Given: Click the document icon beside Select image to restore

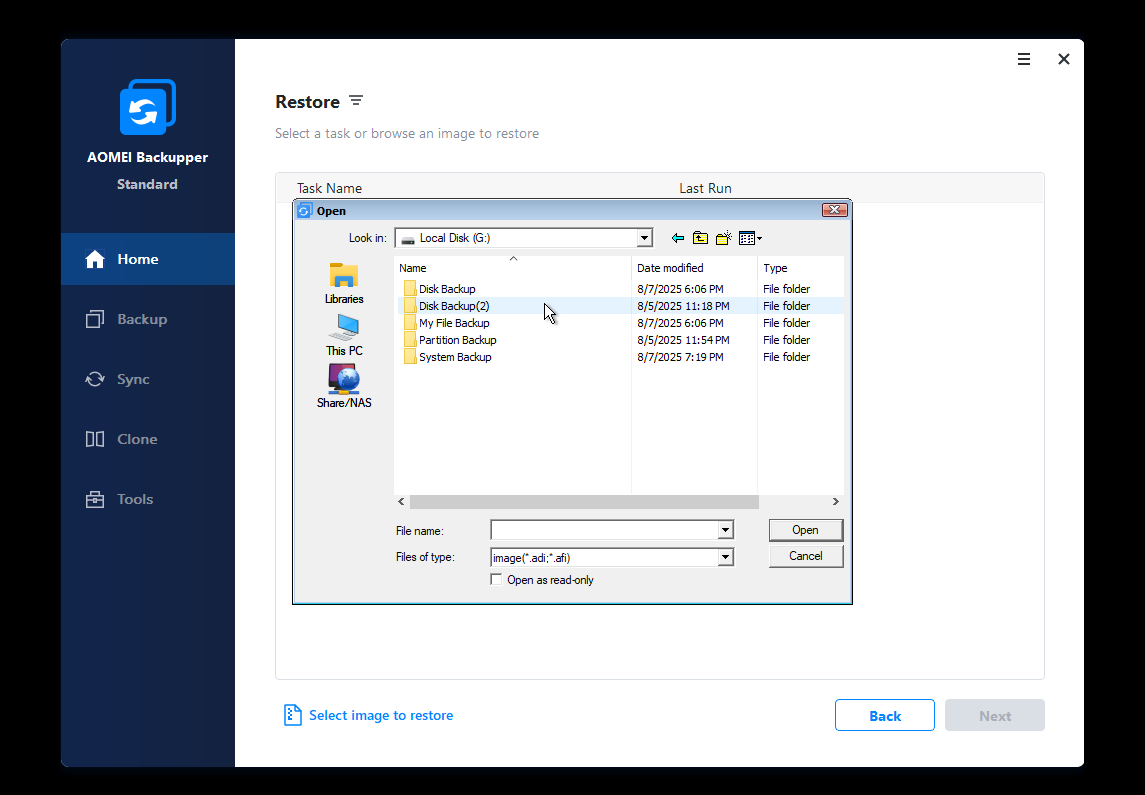Looking at the screenshot, I should coord(292,715).
